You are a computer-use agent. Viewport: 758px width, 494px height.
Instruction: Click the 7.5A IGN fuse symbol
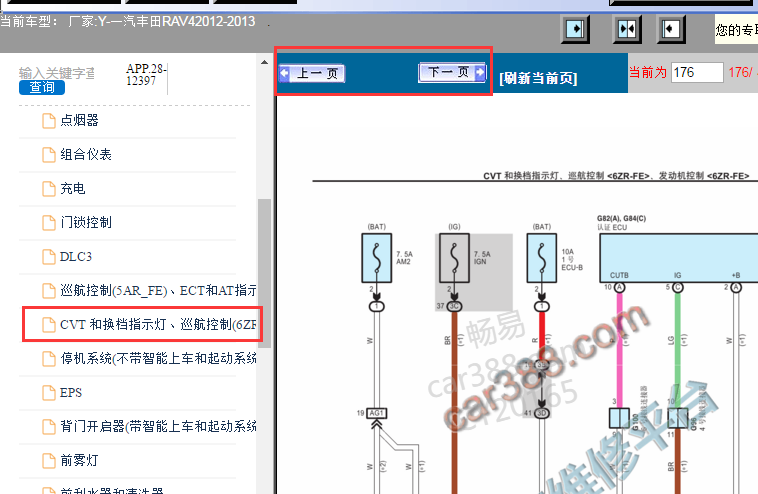click(x=454, y=258)
